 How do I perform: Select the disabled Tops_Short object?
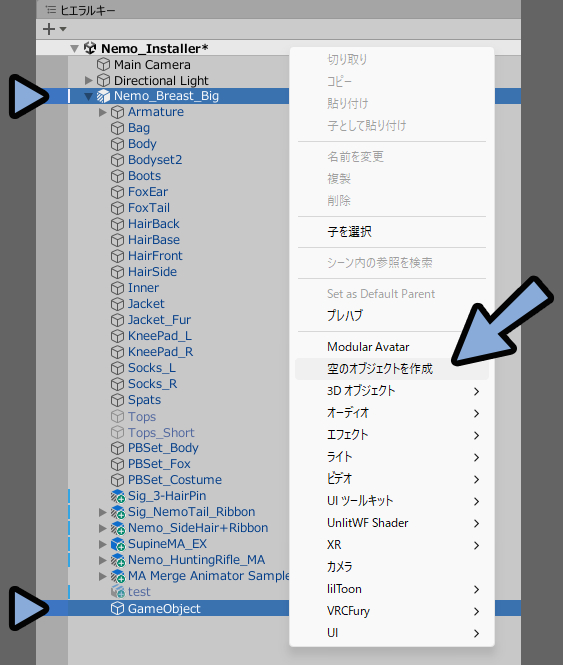pos(161,433)
